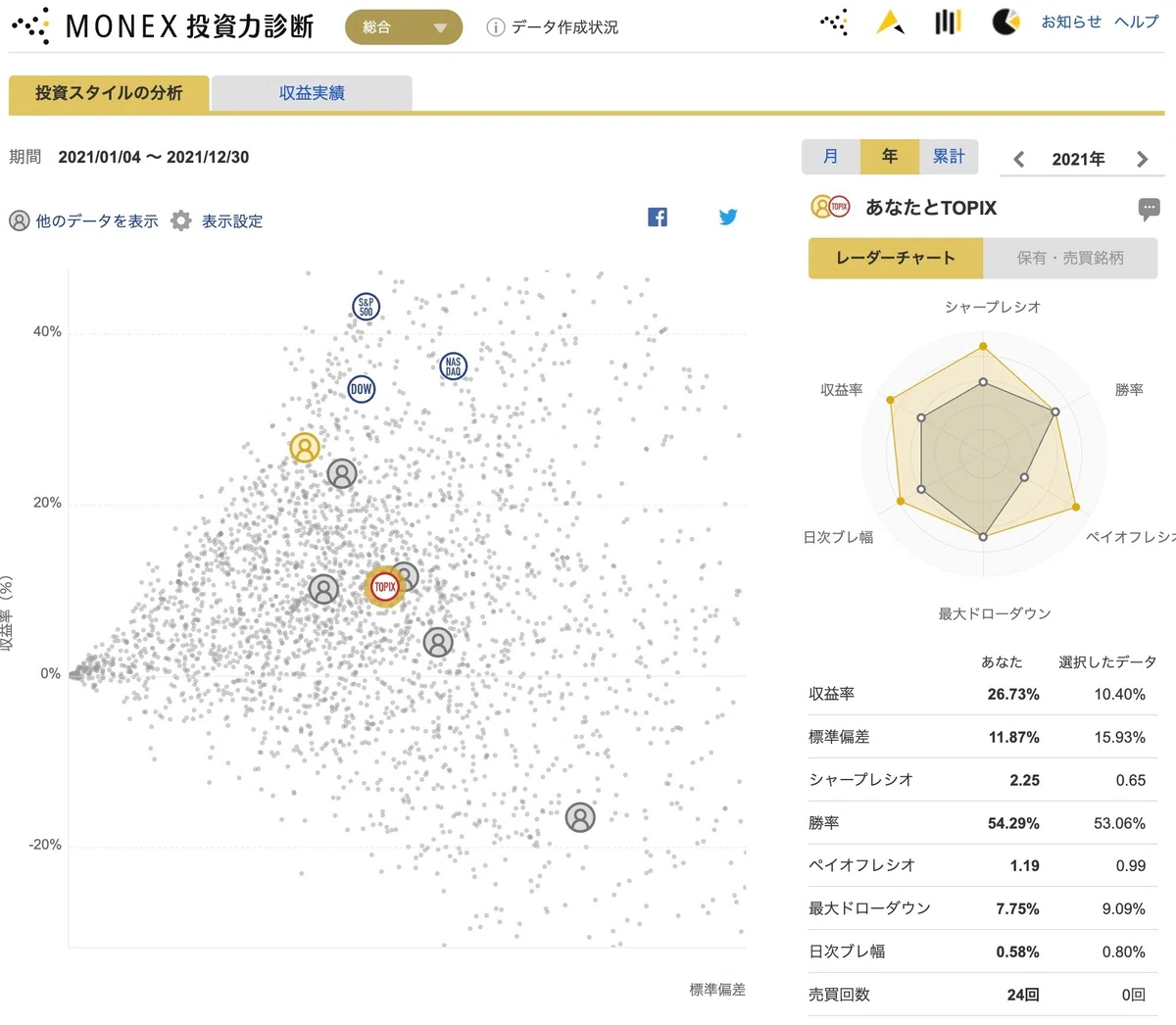Go to previous year with left chevron
Viewport: 1176px width, 1025px height.
(x=1019, y=159)
